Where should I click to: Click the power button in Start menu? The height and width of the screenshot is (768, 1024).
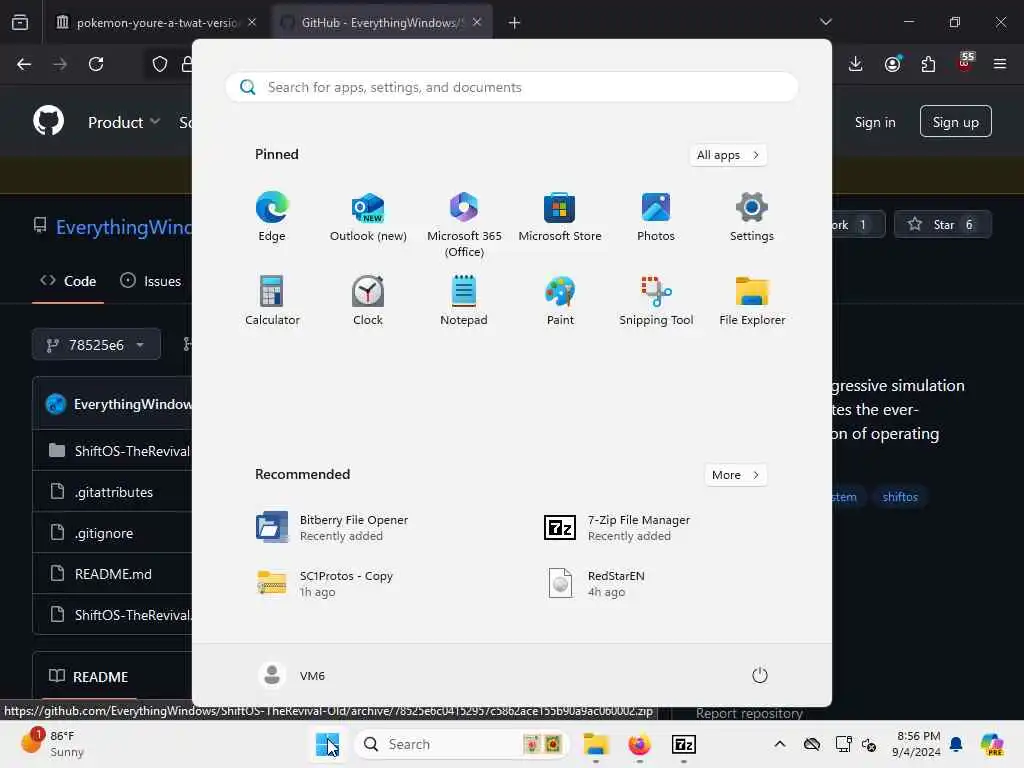click(760, 675)
